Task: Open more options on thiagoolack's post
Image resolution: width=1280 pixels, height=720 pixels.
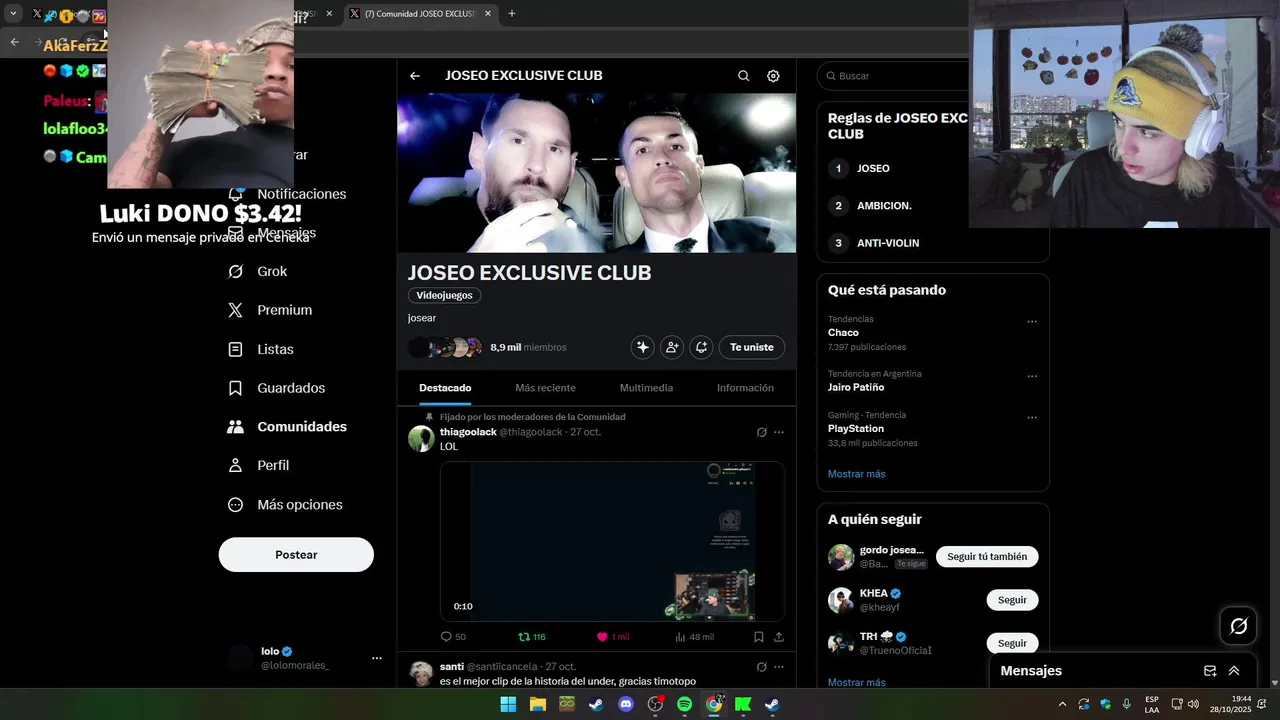Action: click(779, 432)
